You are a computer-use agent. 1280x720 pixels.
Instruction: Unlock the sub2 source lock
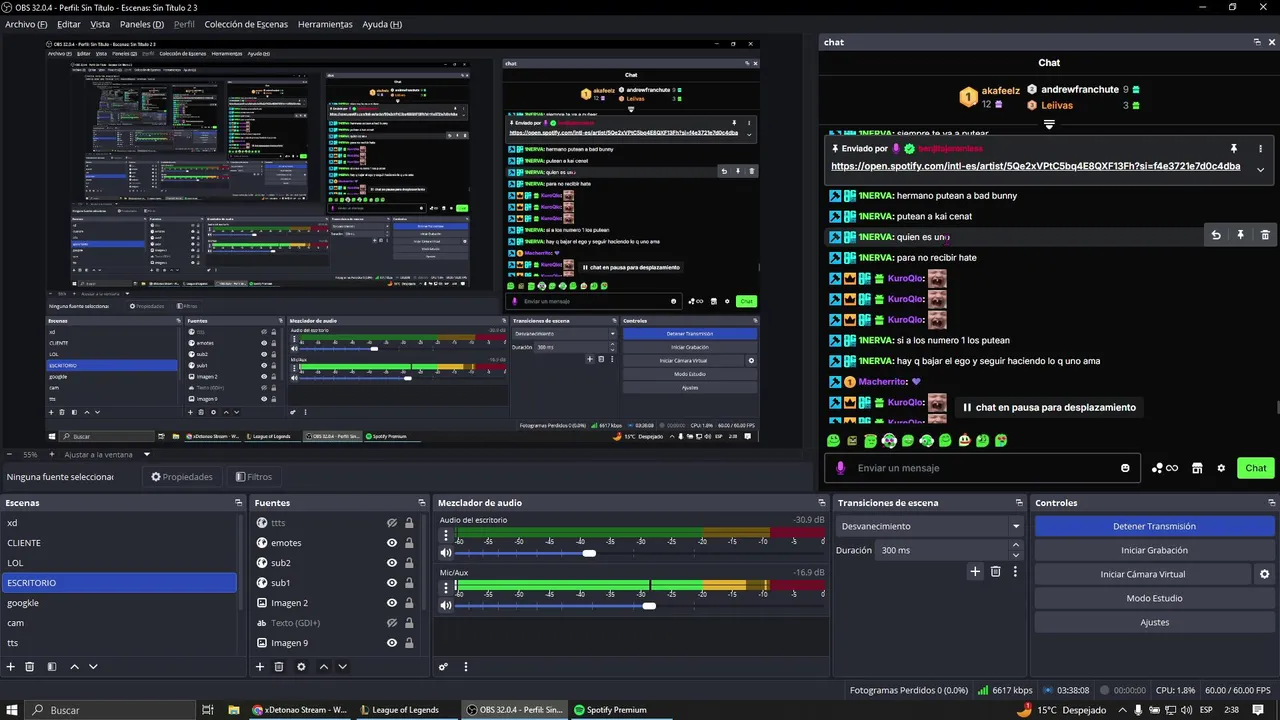(409, 563)
